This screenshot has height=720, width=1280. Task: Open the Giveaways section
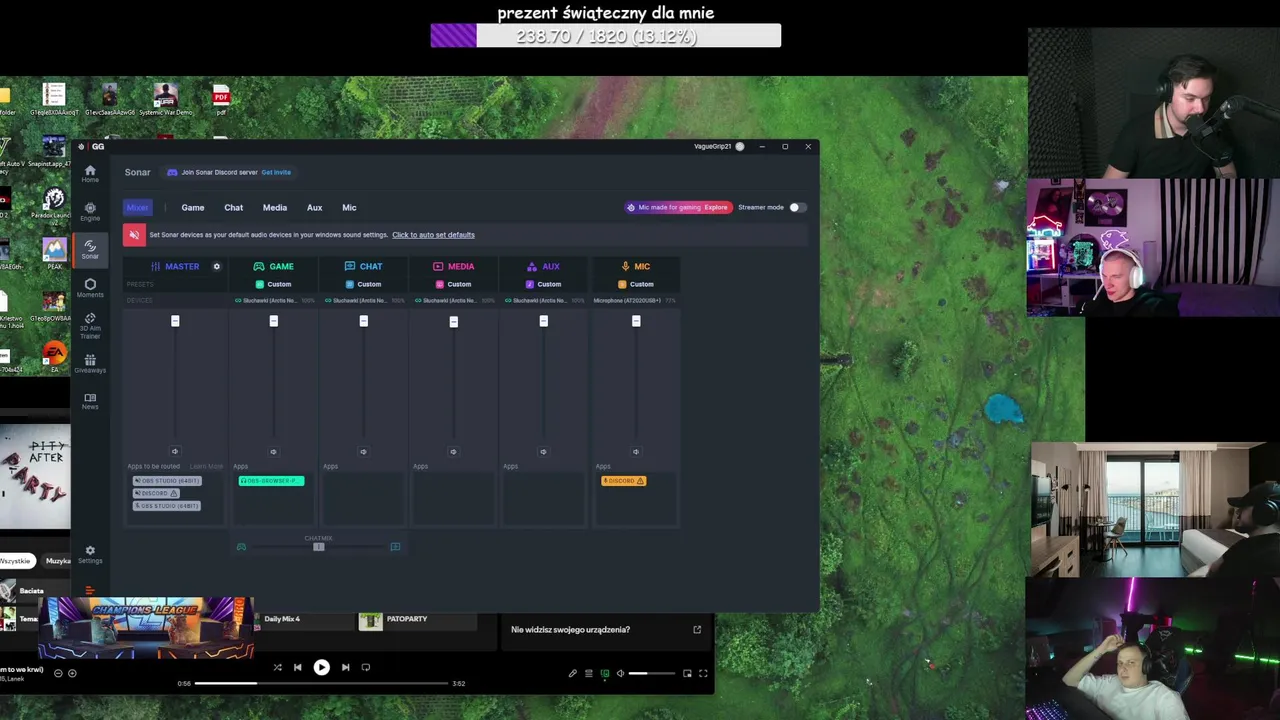[90, 364]
